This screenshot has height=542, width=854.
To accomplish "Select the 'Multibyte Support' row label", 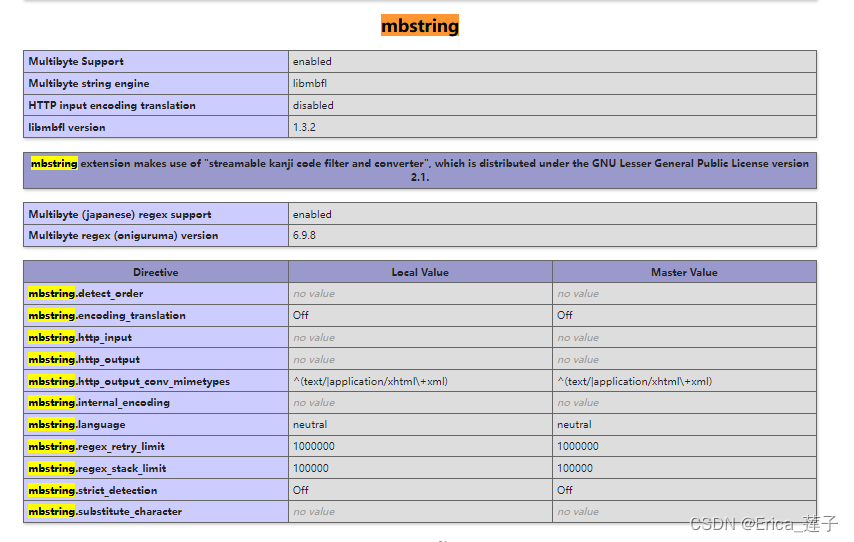I will (x=76, y=62).
